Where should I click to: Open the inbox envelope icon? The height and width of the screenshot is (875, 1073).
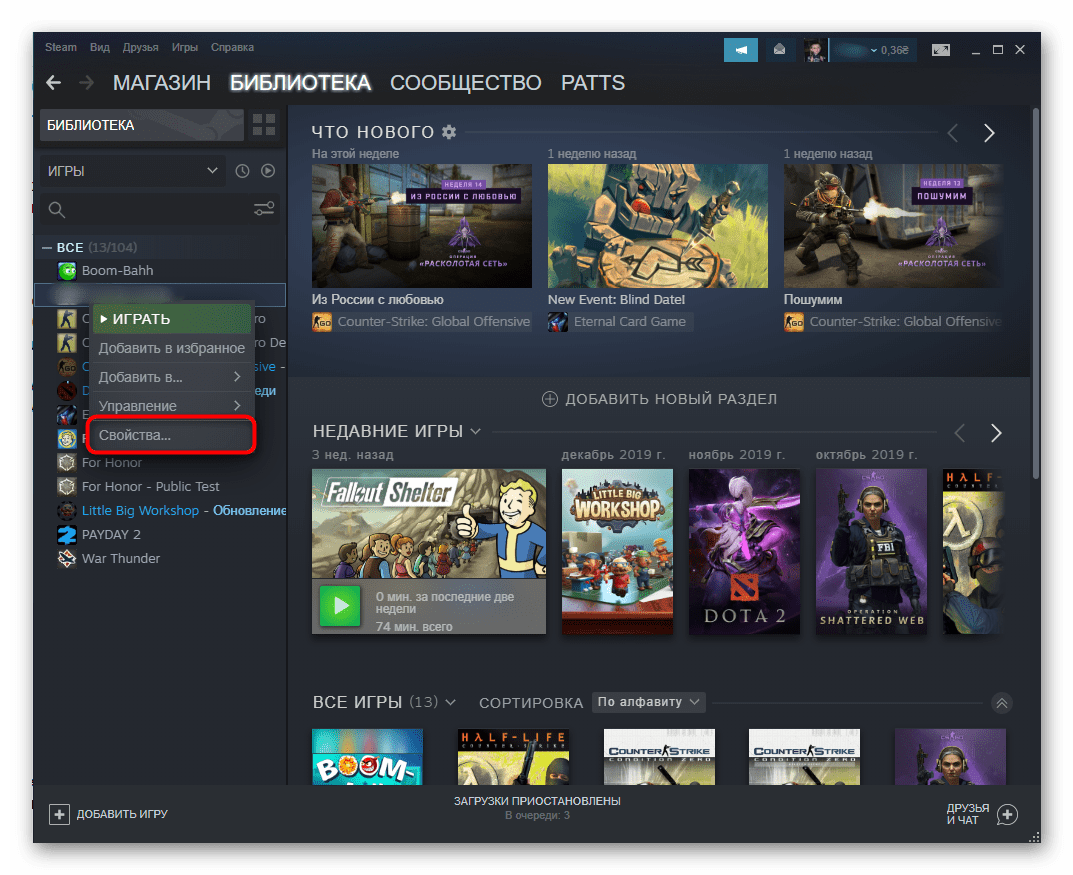pos(779,49)
